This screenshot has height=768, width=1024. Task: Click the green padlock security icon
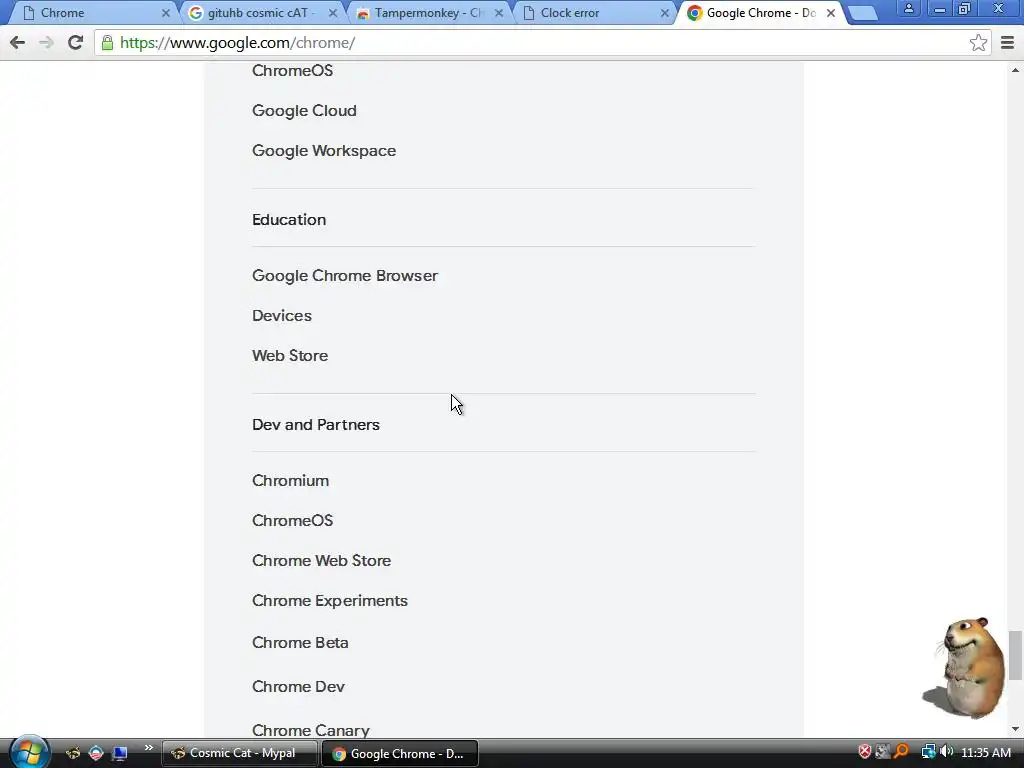click(107, 43)
